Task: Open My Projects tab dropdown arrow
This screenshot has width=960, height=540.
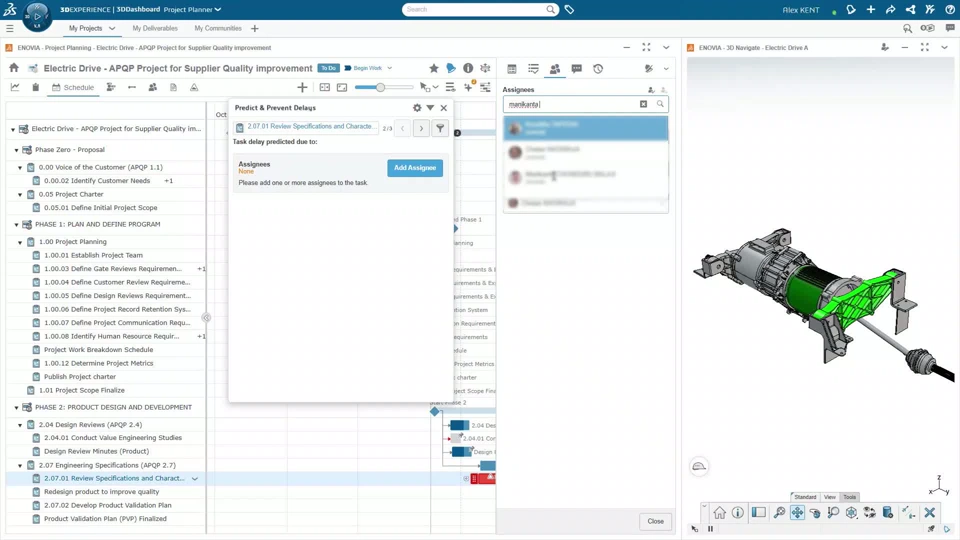Action: pyautogui.click(x=112, y=29)
